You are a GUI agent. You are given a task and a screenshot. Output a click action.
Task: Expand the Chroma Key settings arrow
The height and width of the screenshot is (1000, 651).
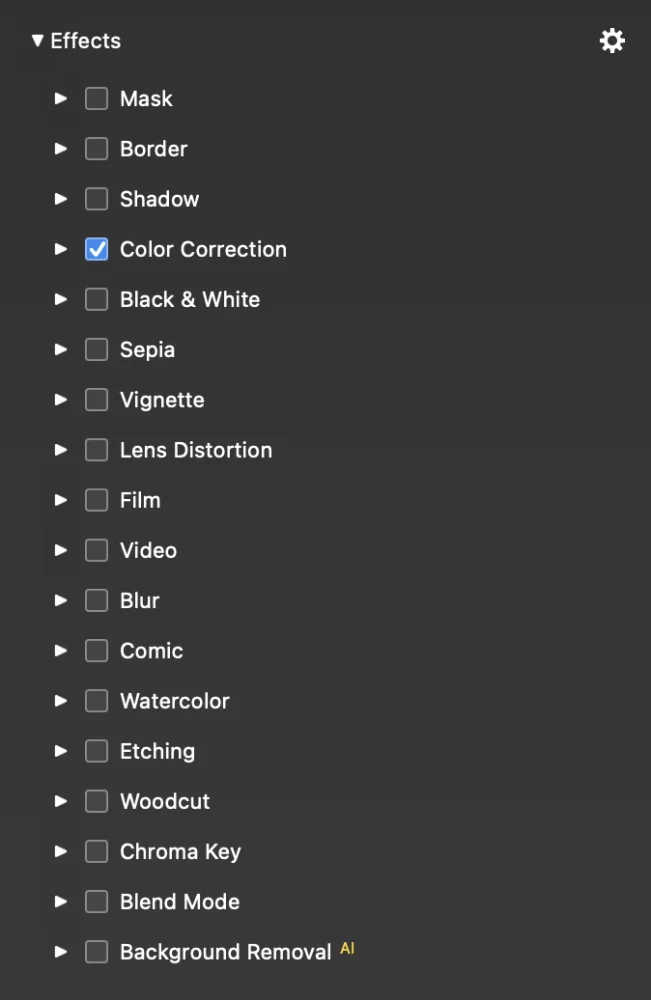point(61,851)
